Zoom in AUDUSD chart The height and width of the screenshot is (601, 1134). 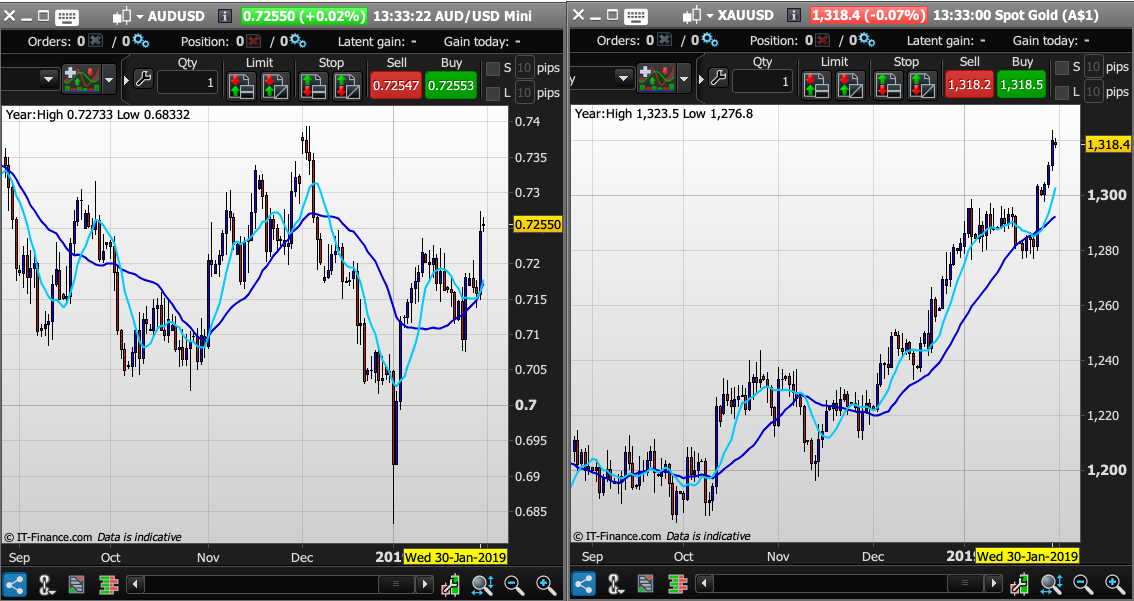point(546,584)
